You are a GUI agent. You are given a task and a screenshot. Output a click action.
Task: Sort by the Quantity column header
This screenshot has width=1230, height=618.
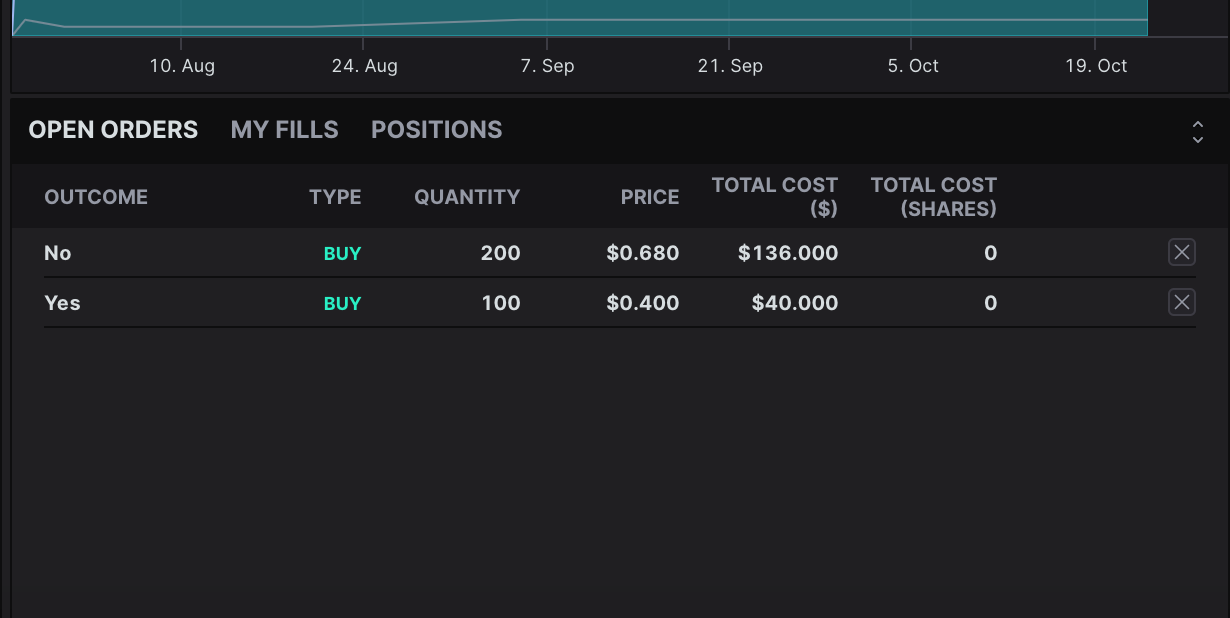[467, 197]
